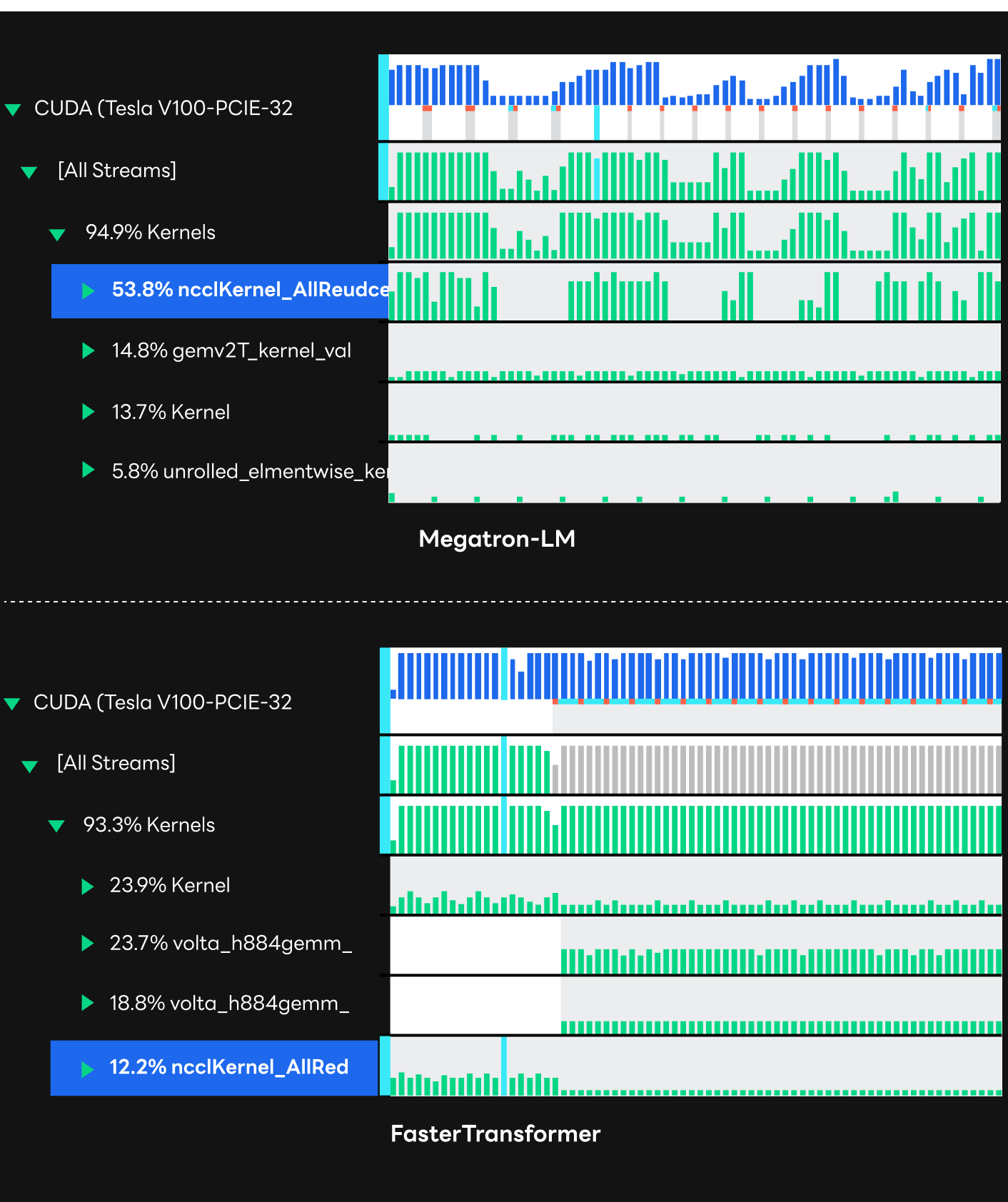Image resolution: width=1008 pixels, height=1202 pixels.
Task: Expand the 53.8% ncclKernel_AllReudce arrow
Action: (x=89, y=291)
